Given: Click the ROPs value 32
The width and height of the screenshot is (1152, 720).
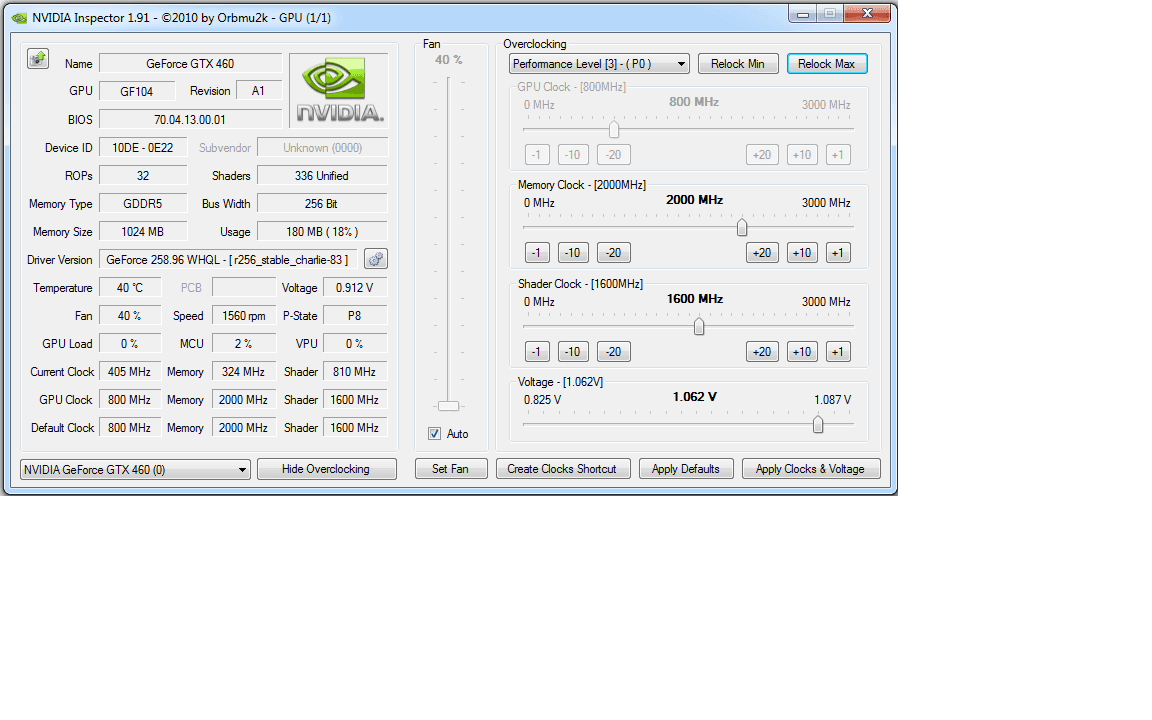Looking at the screenshot, I should pos(143,176).
